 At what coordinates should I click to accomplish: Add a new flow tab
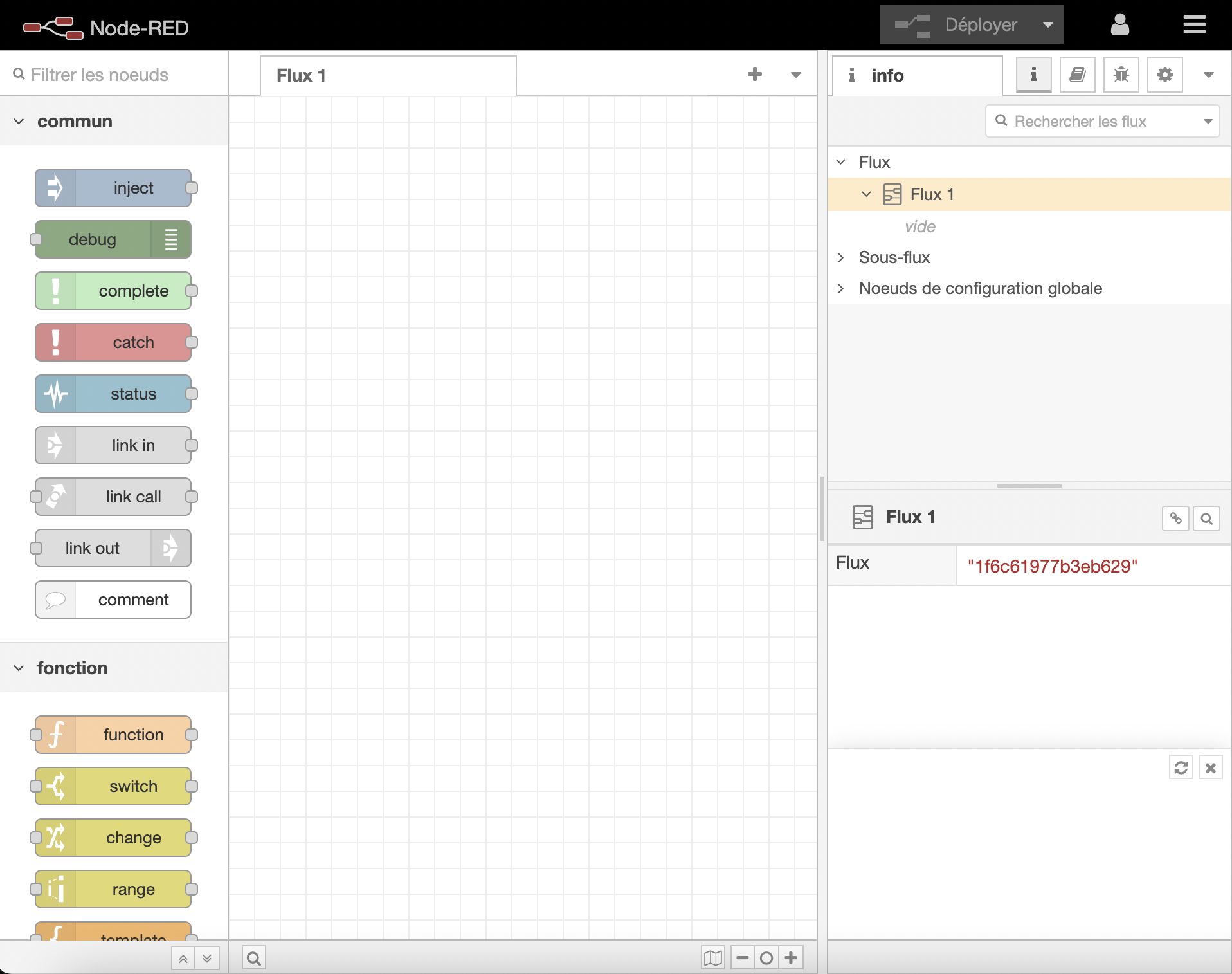[x=755, y=75]
